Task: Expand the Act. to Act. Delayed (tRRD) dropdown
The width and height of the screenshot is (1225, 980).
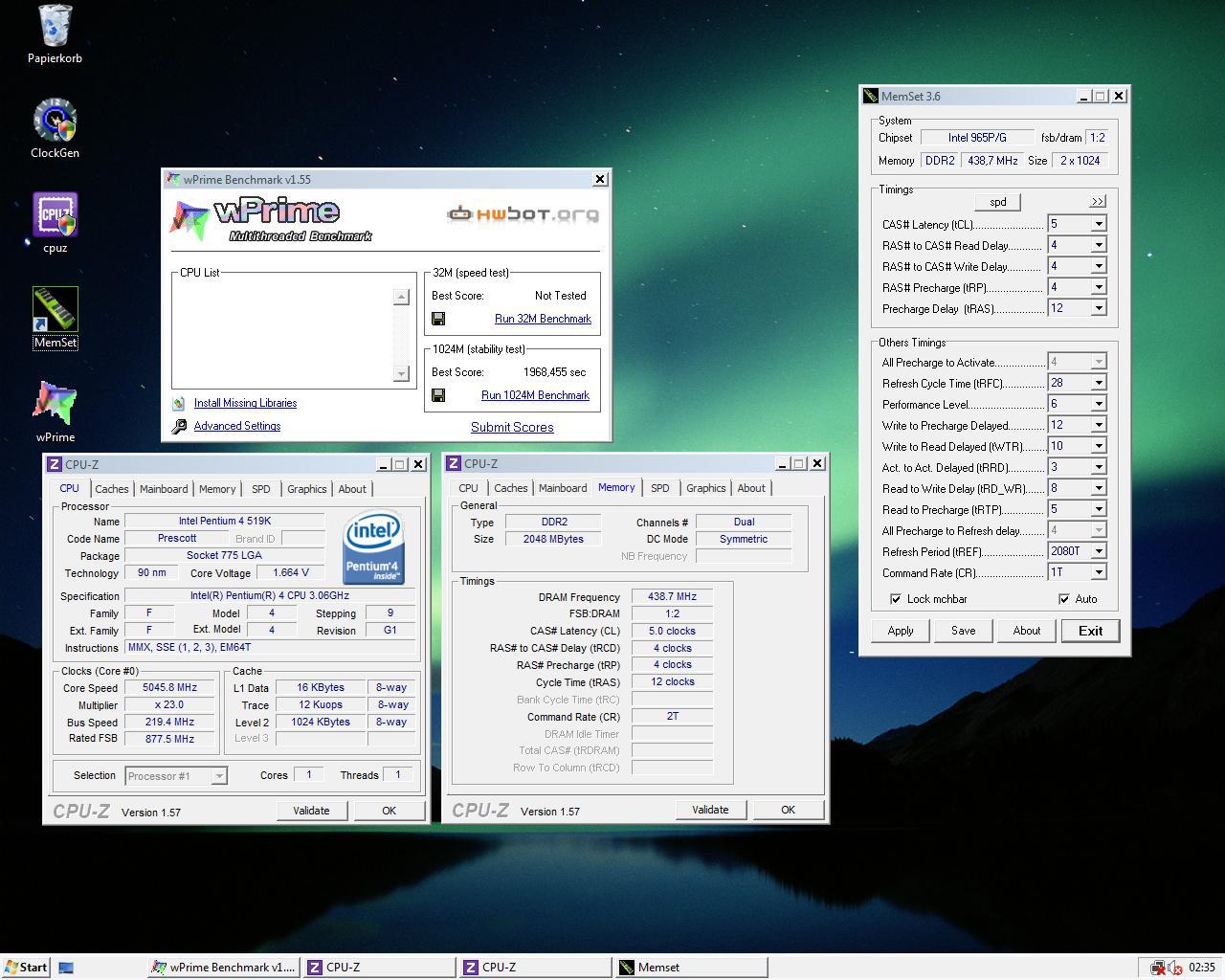Action: coord(1099,467)
